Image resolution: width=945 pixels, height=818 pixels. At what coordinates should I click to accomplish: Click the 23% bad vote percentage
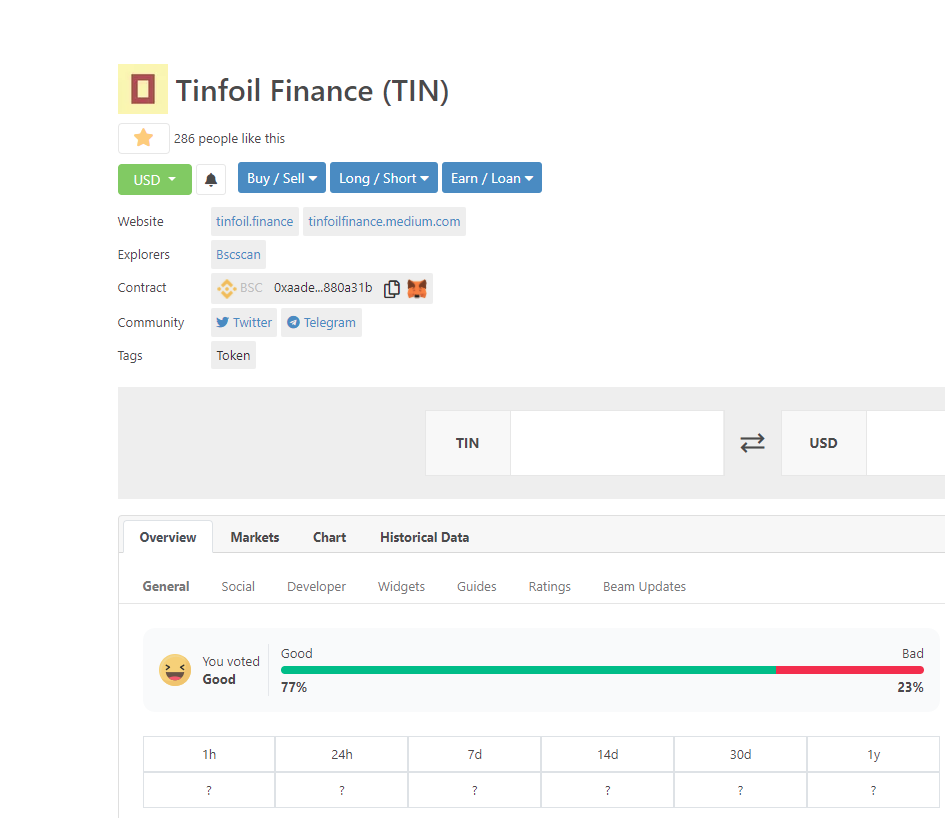click(911, 687)
